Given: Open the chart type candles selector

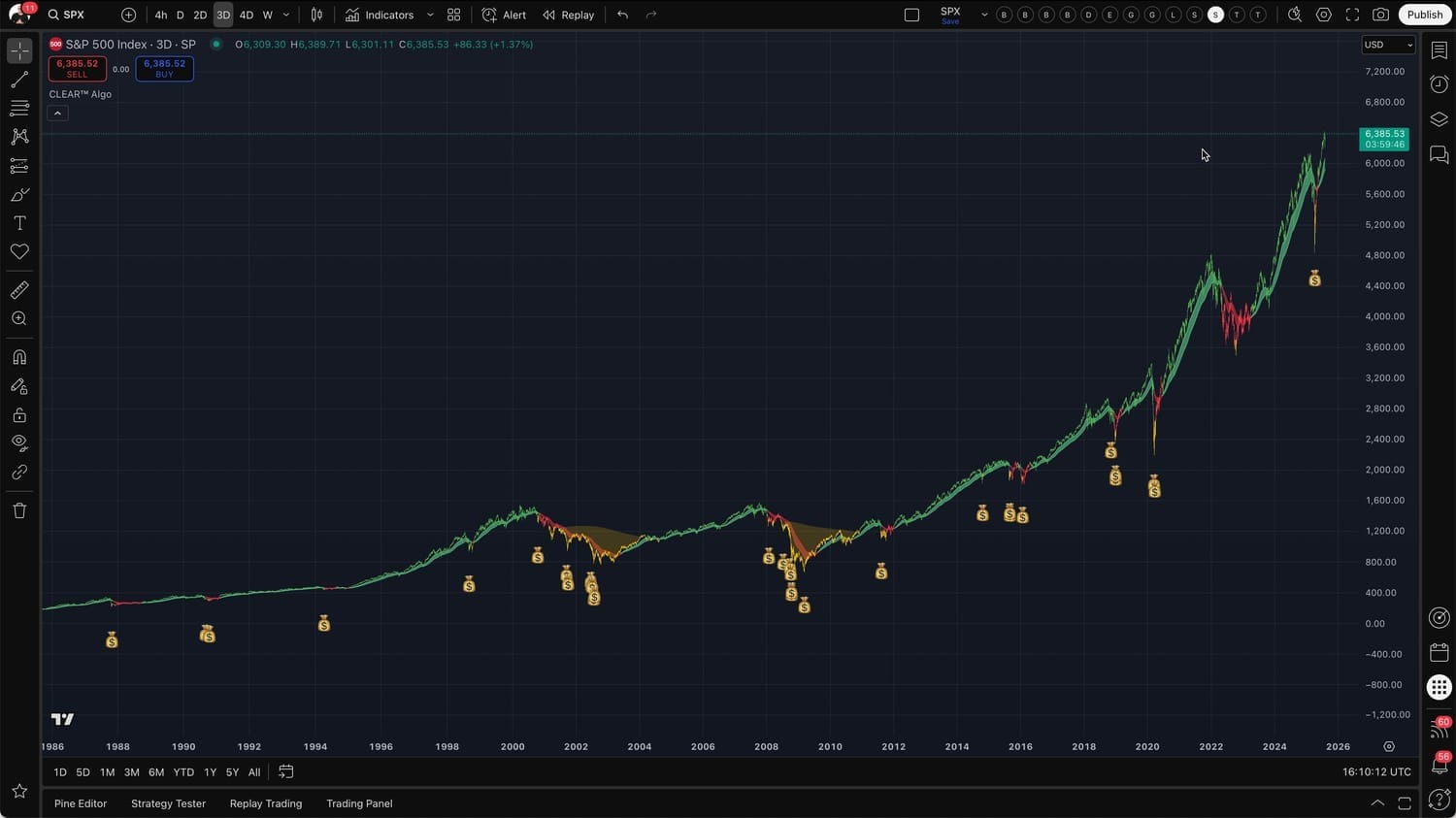Looking at the screenshot, I should 316,15.
